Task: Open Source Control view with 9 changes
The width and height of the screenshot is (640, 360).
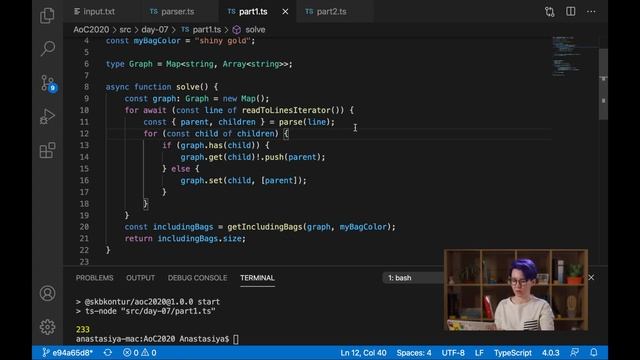Action: [x=48, y=83]
